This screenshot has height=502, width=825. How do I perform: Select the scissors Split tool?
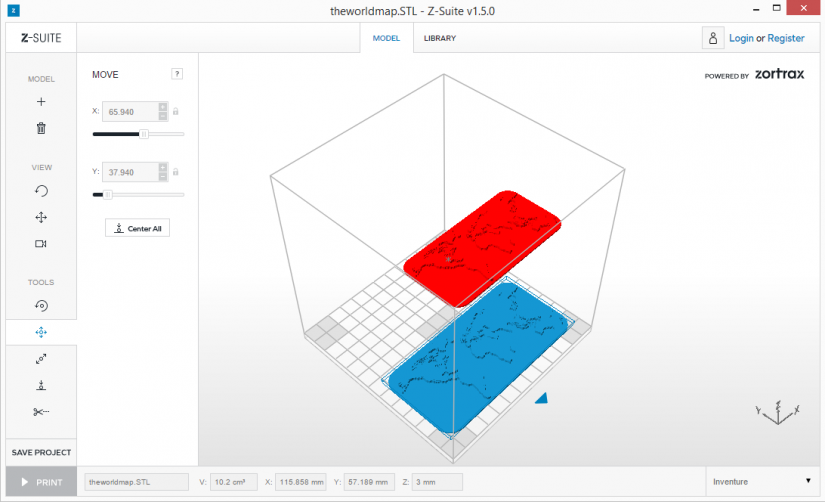coord(41,411)
